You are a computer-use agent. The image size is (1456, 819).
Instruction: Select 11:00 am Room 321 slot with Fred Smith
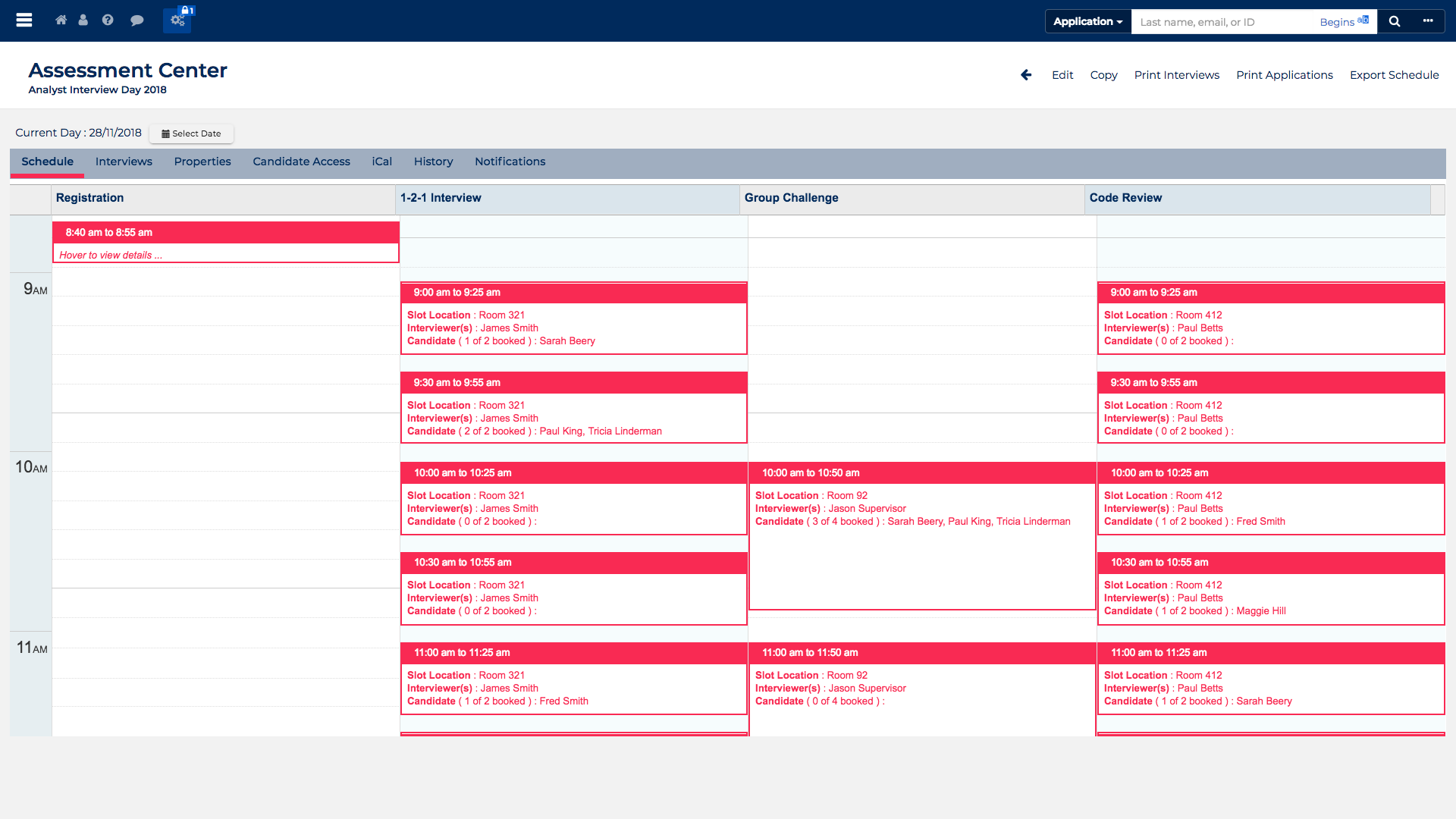[574, 678]
